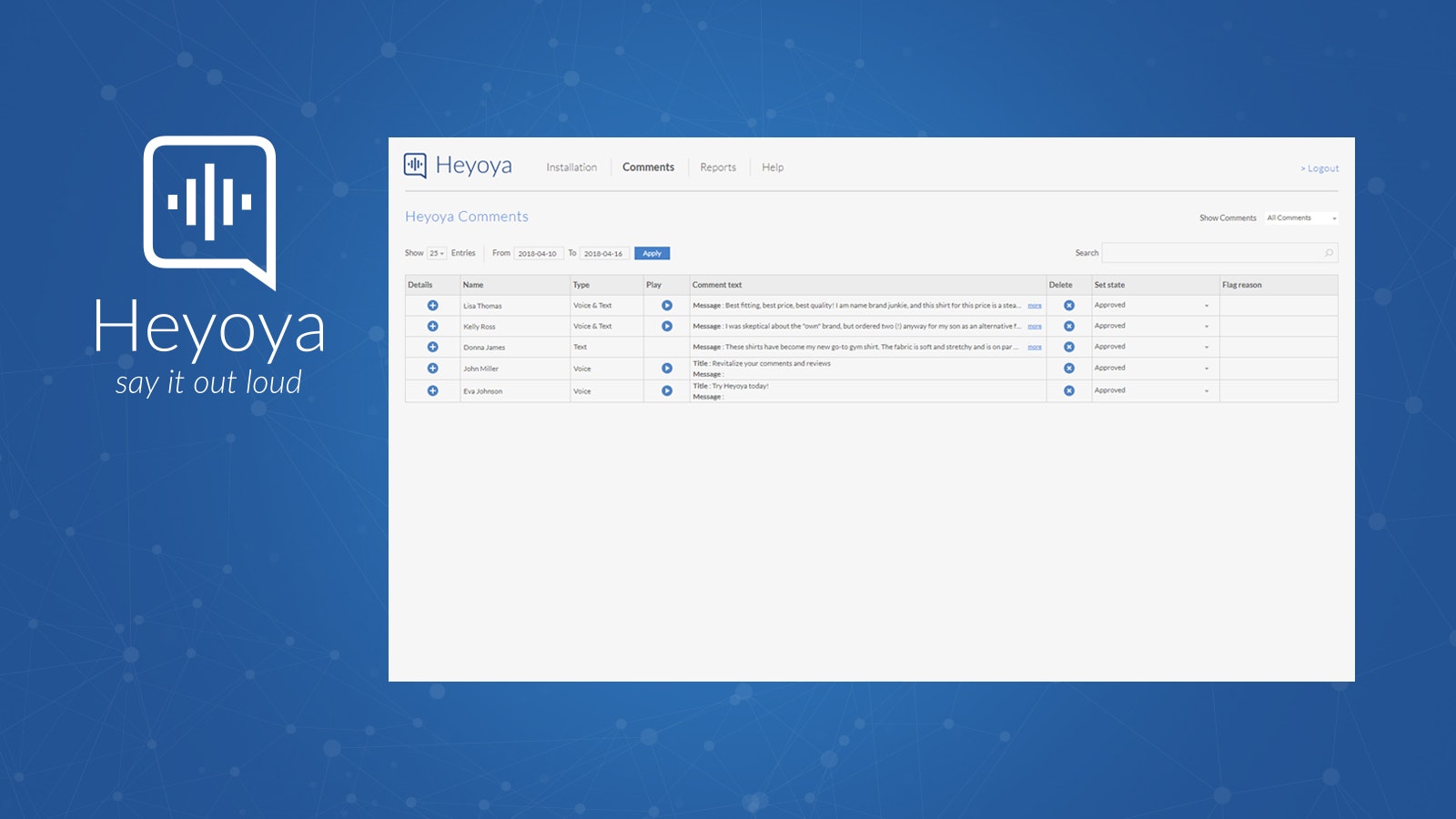Open Set state dropdown for Donna James

point(1154,347)
